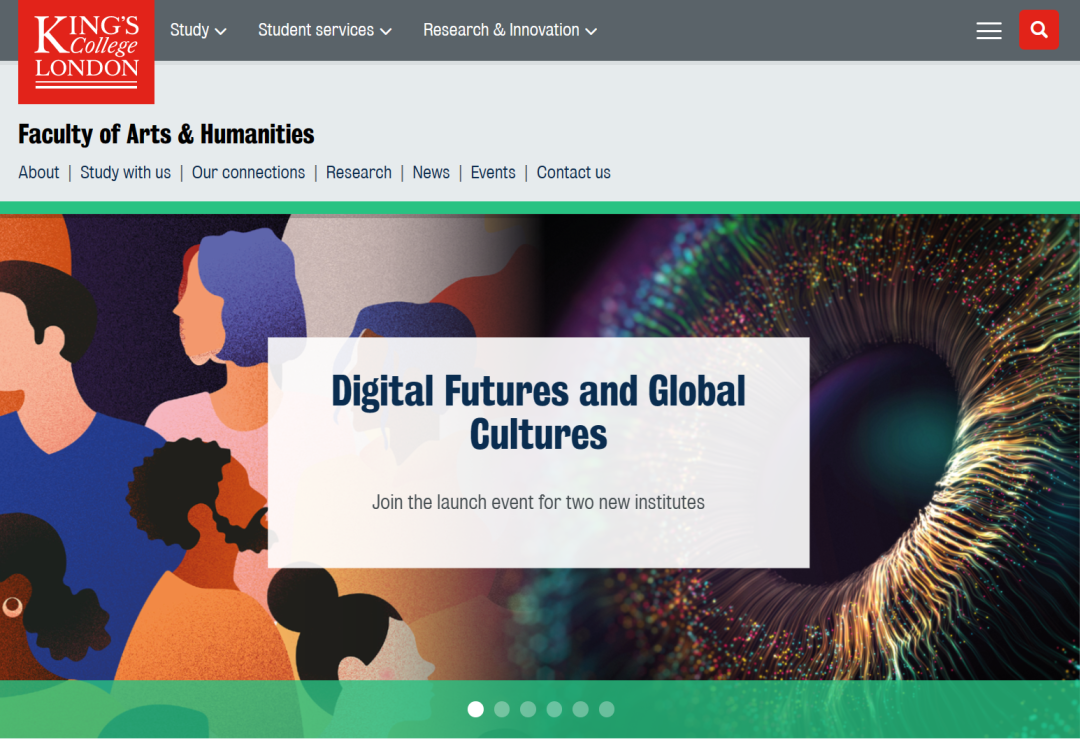
Task: Open the hamburger menu icon
Action: [988, 31]
